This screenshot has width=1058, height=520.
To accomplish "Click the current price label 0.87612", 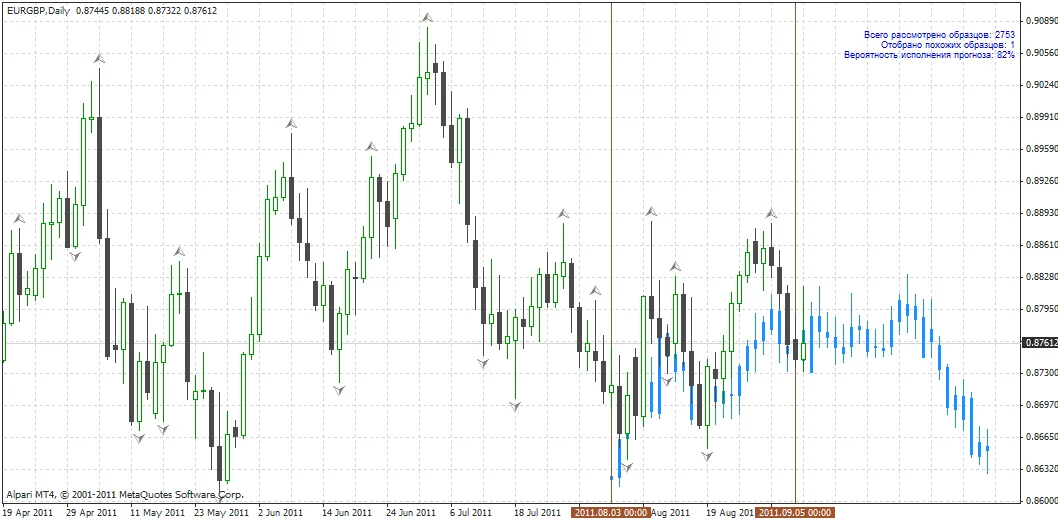I will 1040,343.
